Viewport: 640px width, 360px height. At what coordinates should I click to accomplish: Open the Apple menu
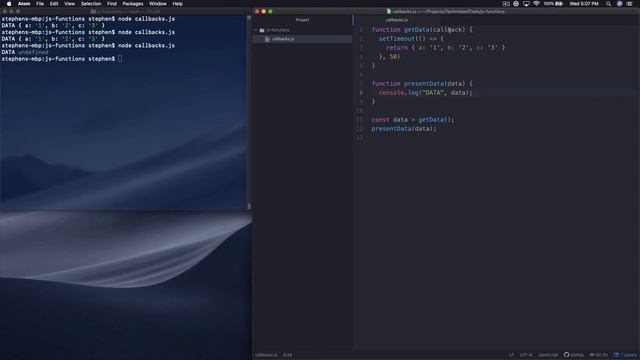9,4
